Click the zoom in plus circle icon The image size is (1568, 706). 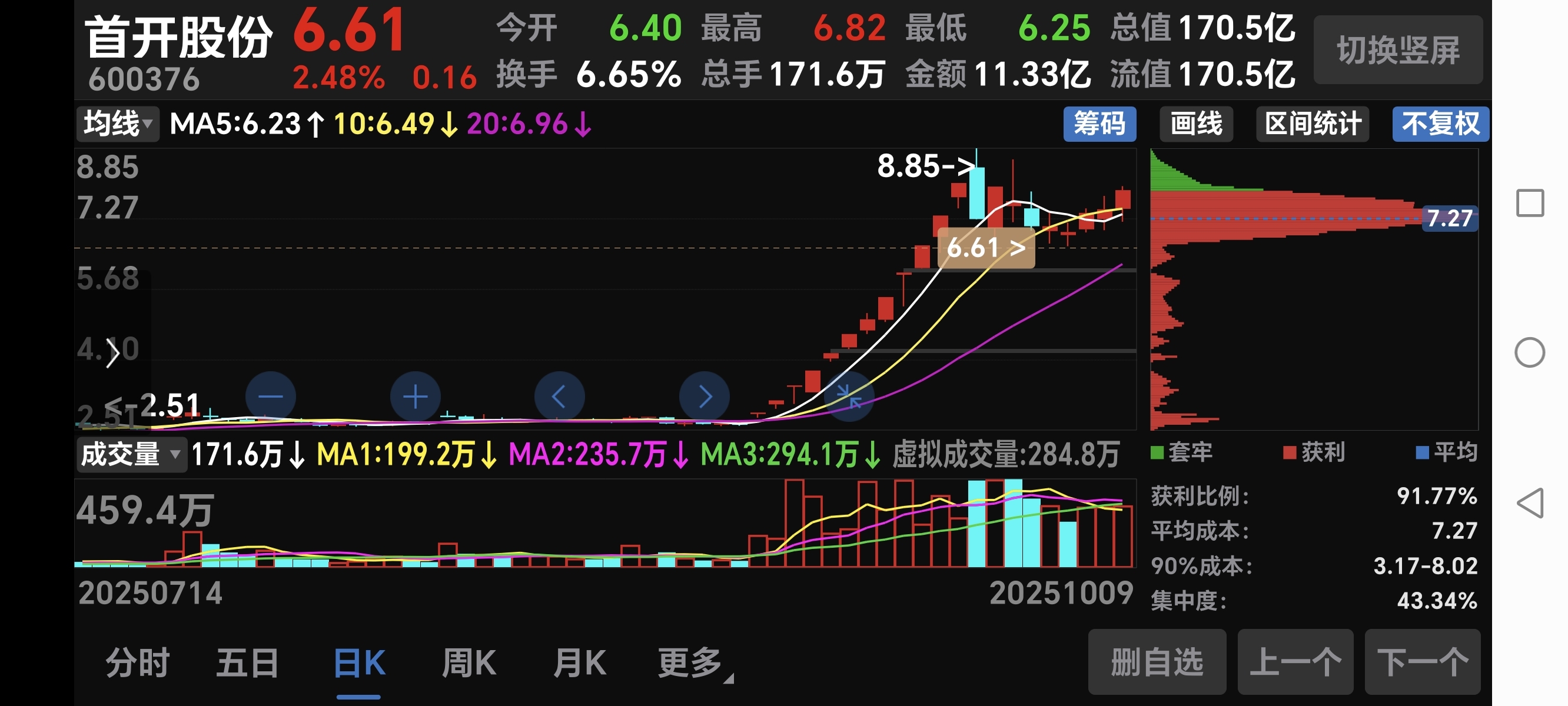415,397
